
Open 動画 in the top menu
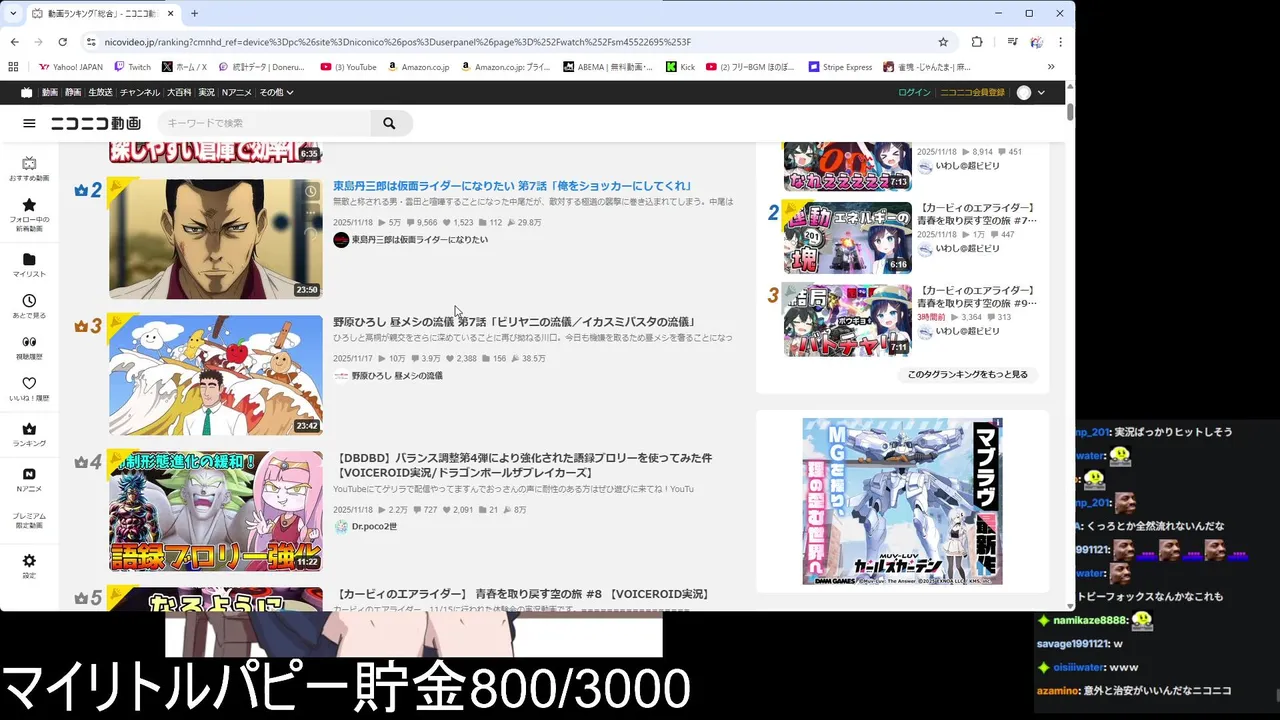pyautogui.click(x=49, y=92)
